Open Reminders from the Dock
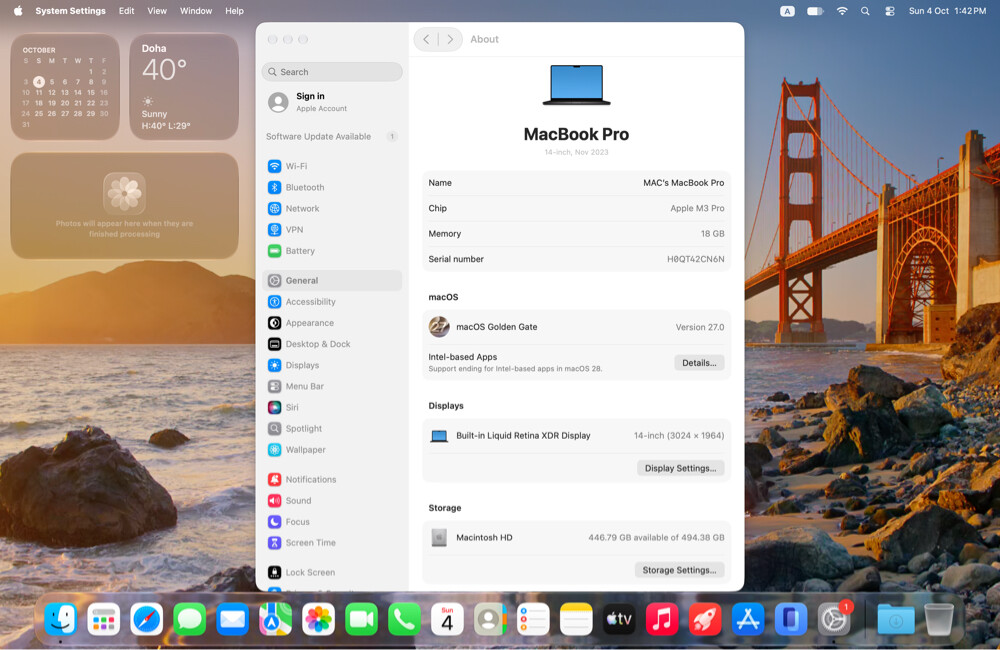Screen dimensions: 1000x650 [x=533, y=619]
